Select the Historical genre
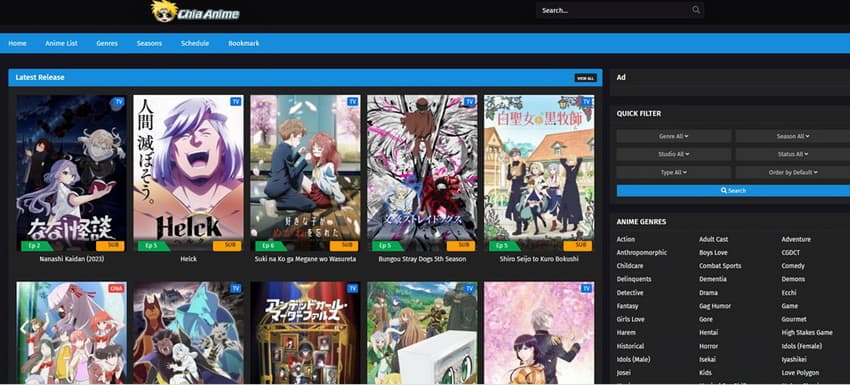The height and width of the screenshot is (385, 850). click(630, 346)
